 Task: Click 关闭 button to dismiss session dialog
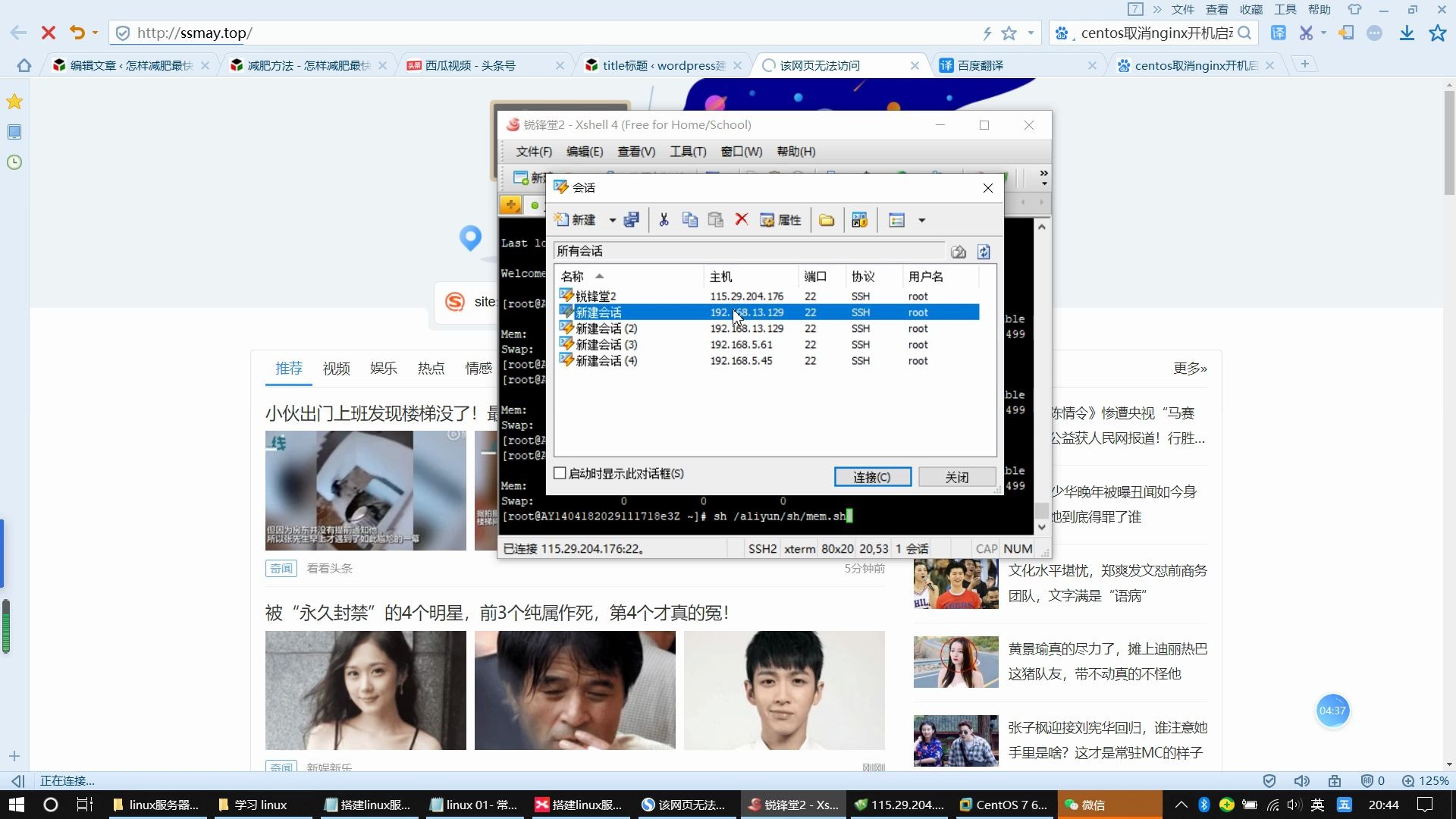(955, 477)
